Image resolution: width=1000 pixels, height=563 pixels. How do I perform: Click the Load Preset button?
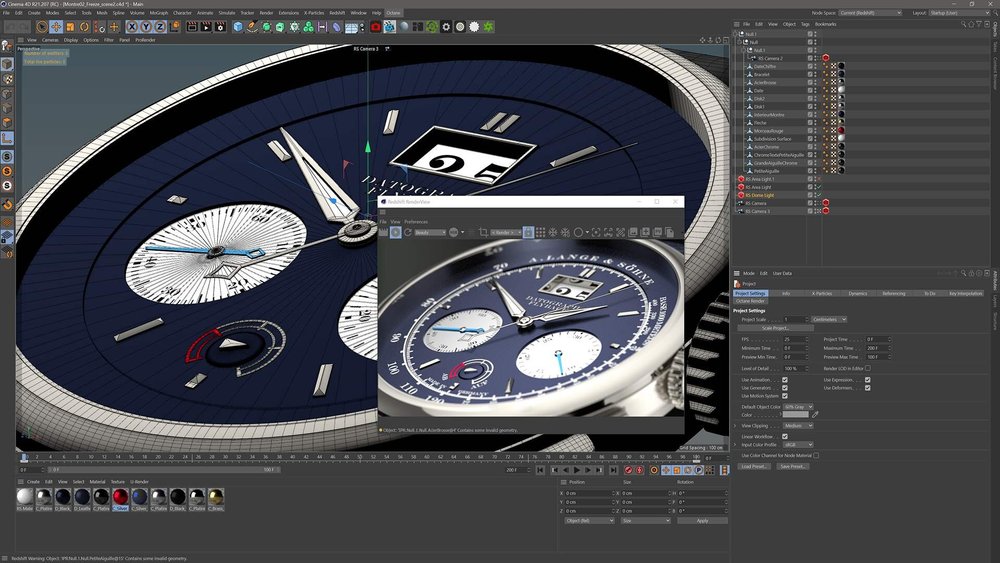pos(755,466)
